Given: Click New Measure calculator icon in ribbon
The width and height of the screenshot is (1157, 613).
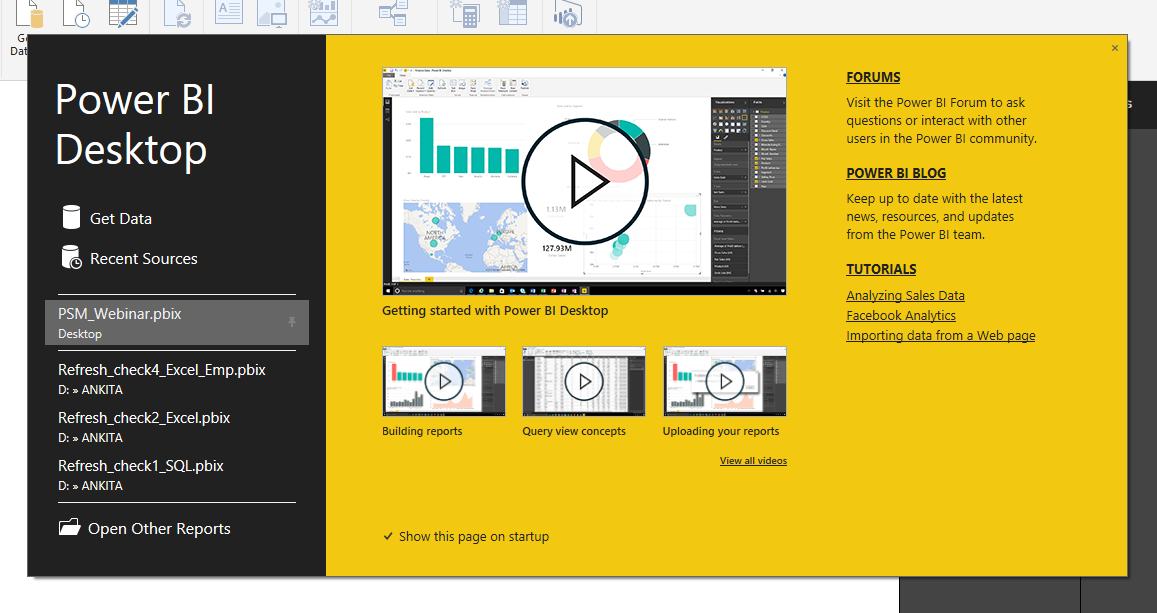Looking at the screenshot, I should click(x=465, y=14).
